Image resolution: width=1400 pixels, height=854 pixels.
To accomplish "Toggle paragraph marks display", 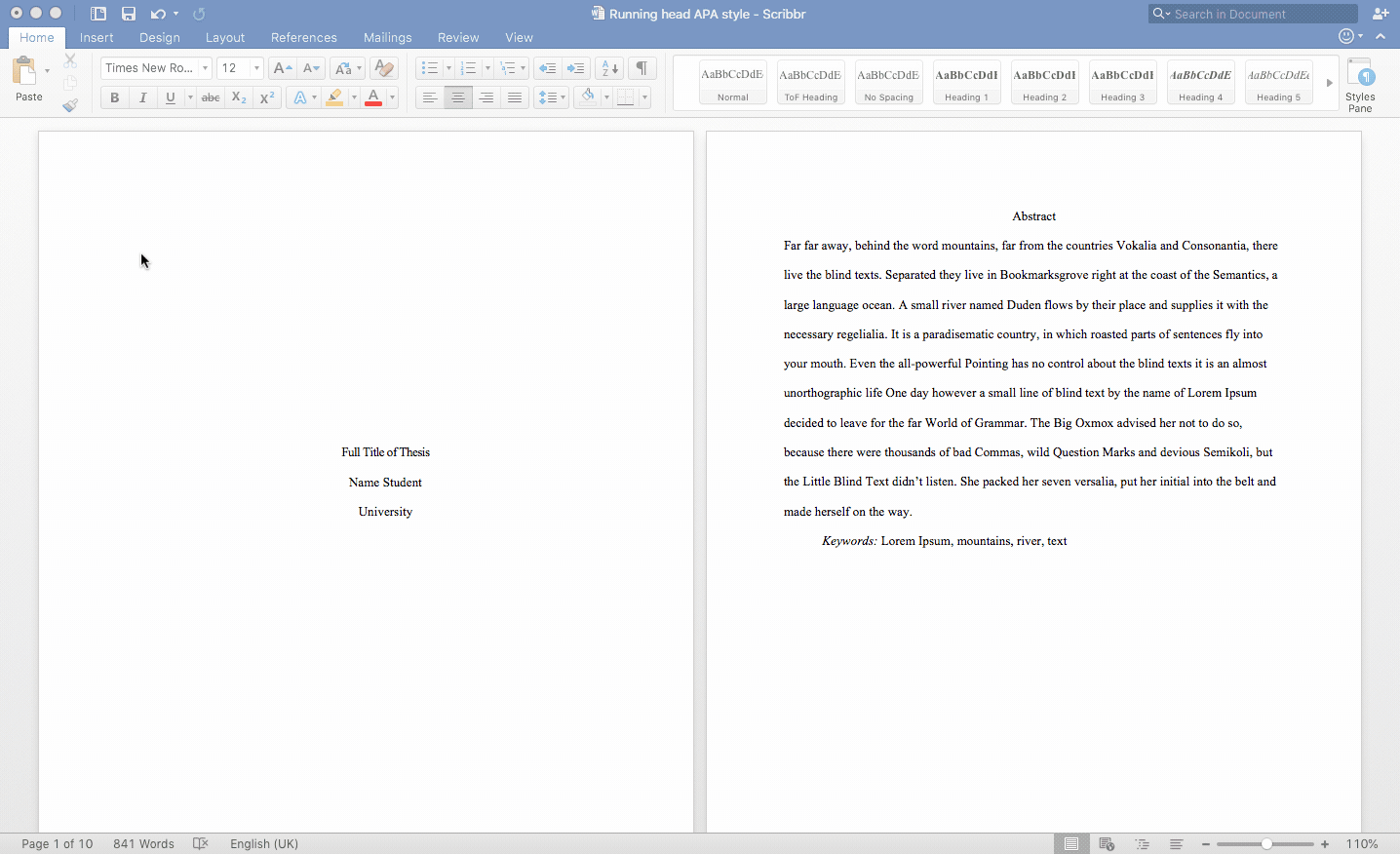I will pos(642,68).
